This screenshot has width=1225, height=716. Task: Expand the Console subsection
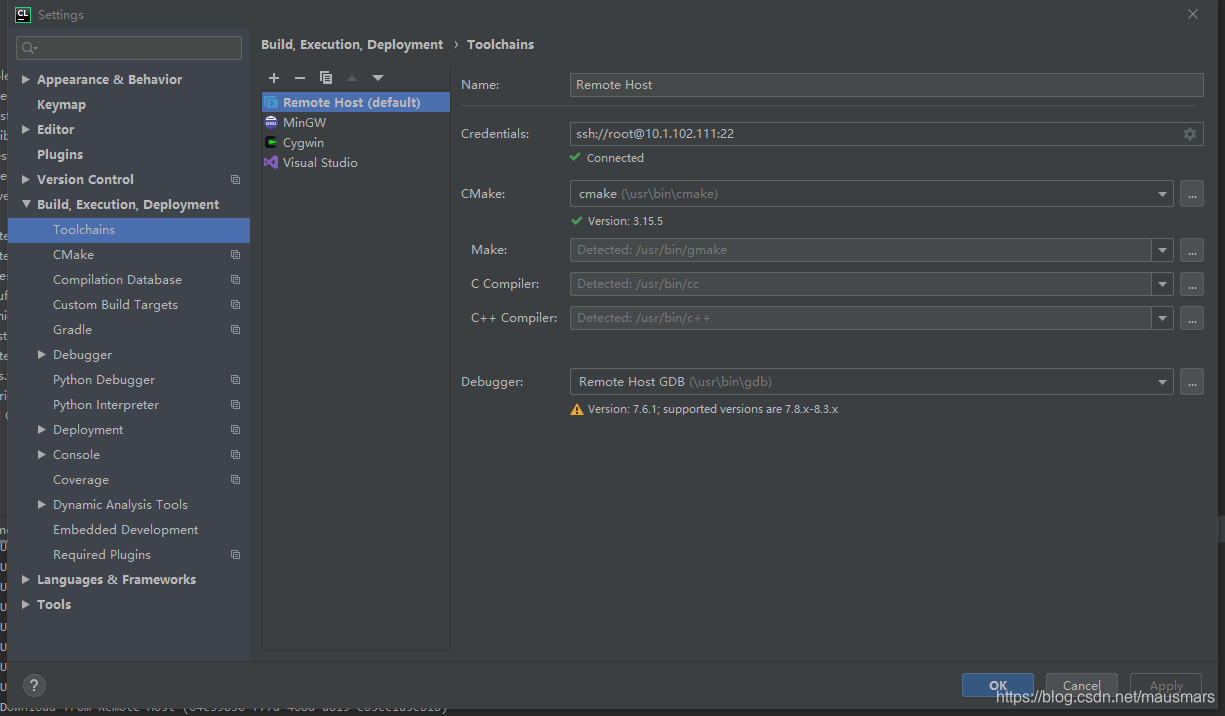point(42,454)
